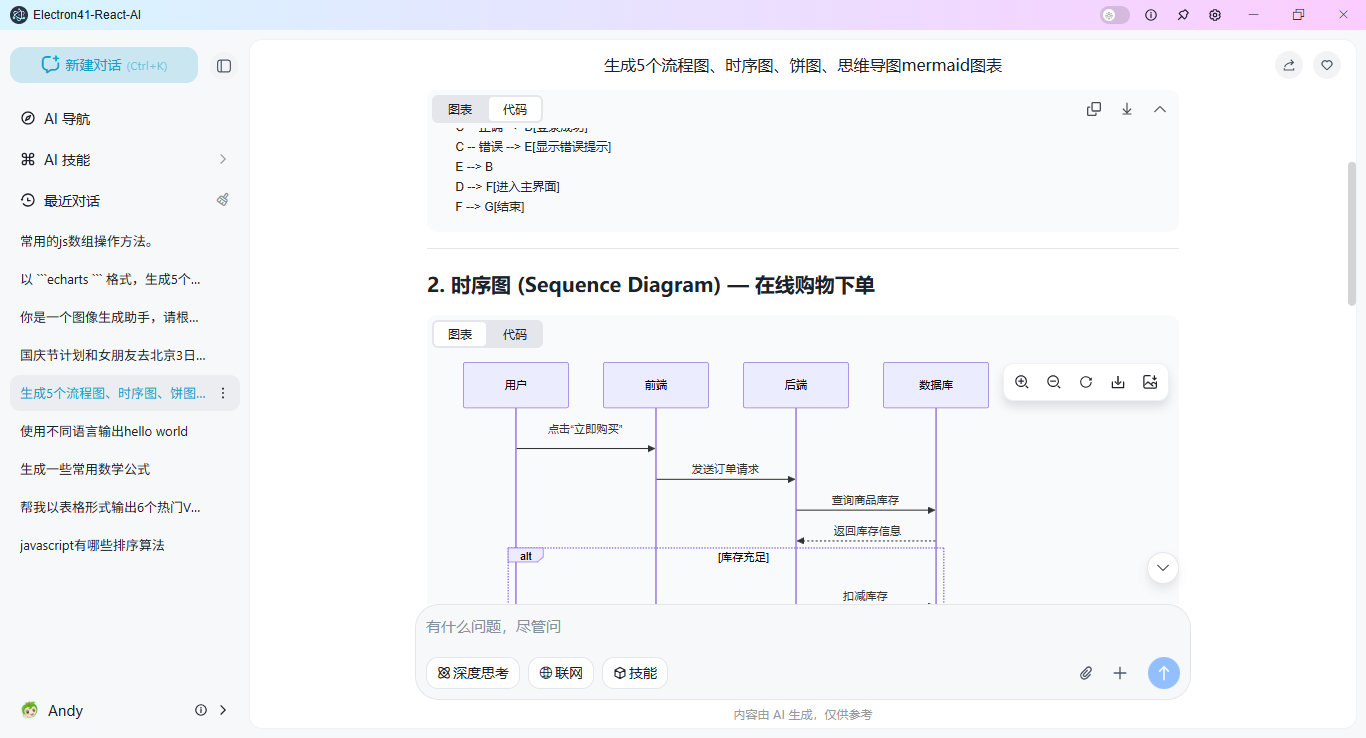Open the 技能 selector below input
1366x738 pixels.
pos(635,673)
